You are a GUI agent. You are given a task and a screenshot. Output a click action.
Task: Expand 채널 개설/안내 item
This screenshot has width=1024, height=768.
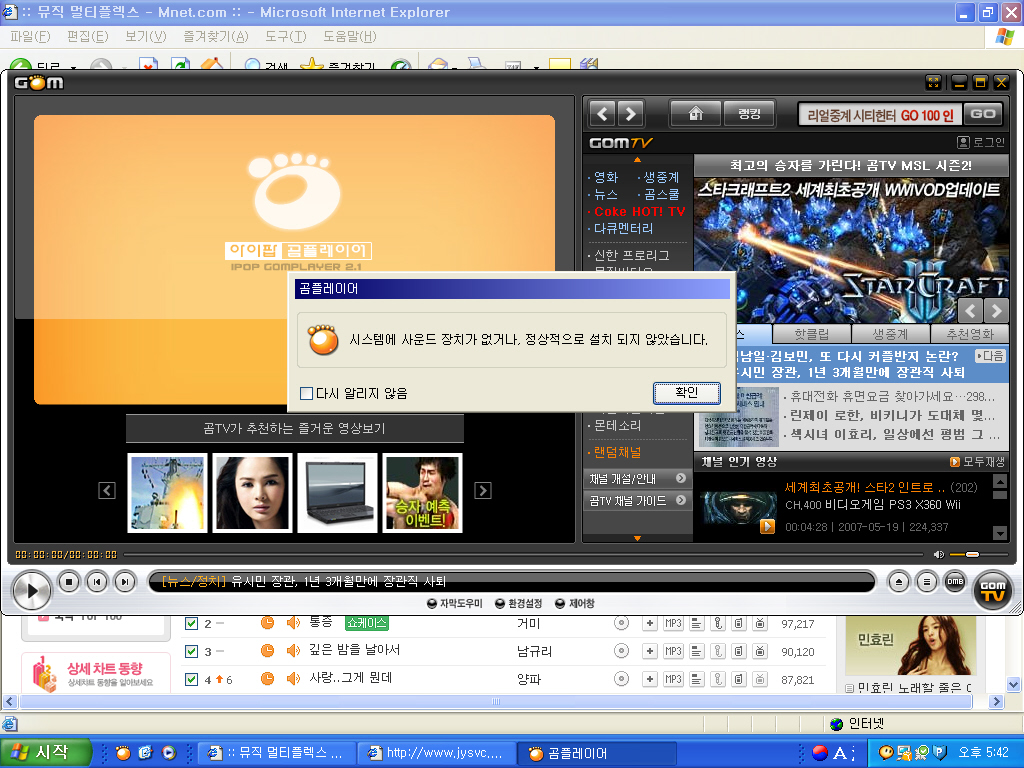coord(637,479)
